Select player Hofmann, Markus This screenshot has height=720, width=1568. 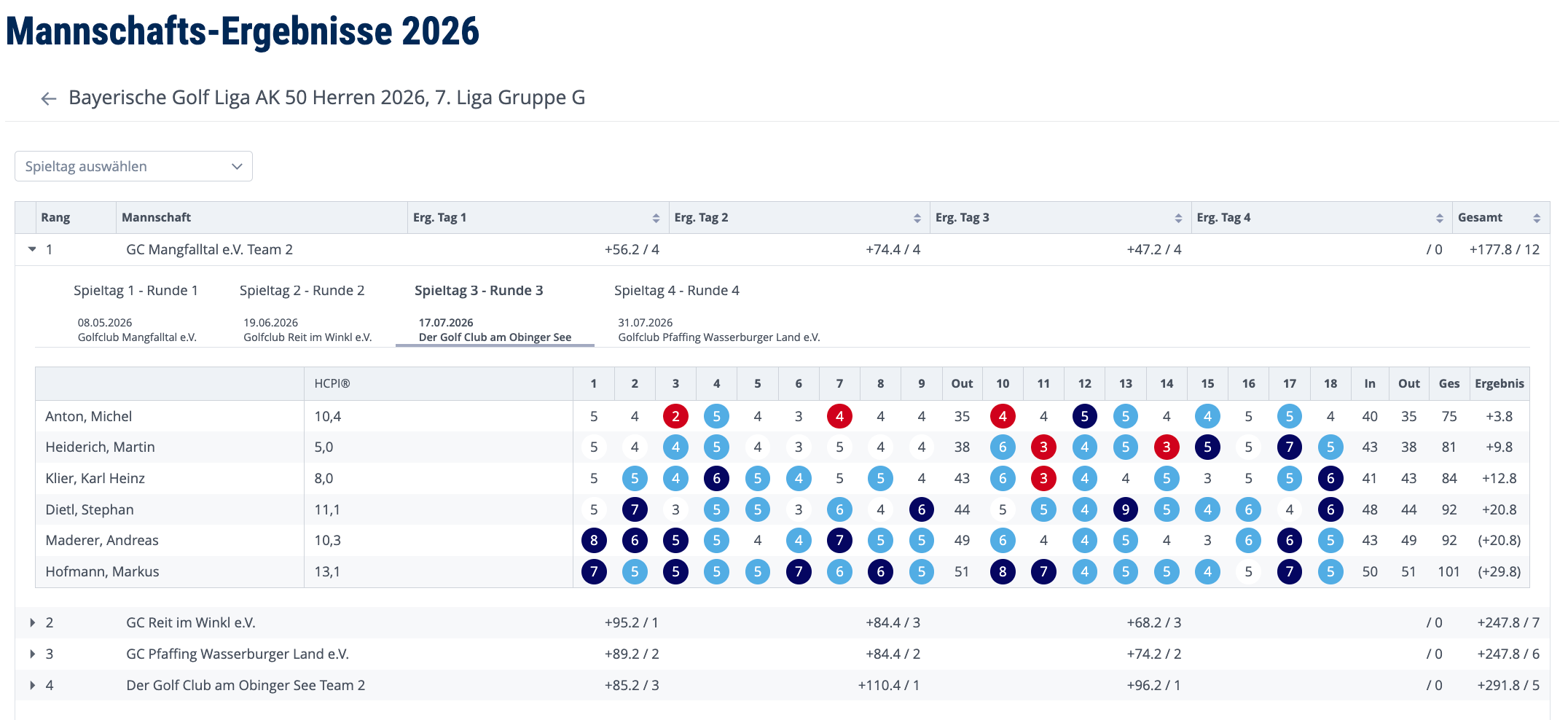click(x=102, y=571)
